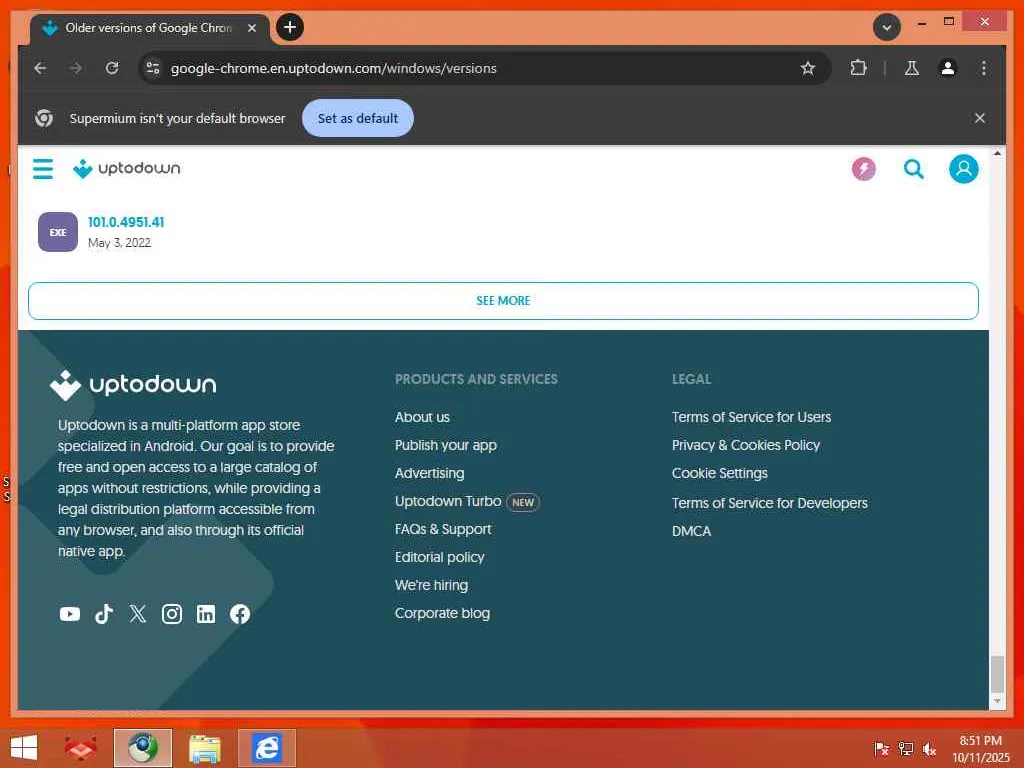The image size is (1024, 768).
Task: Click Set as default button
Action: click(x=358, y=118)
